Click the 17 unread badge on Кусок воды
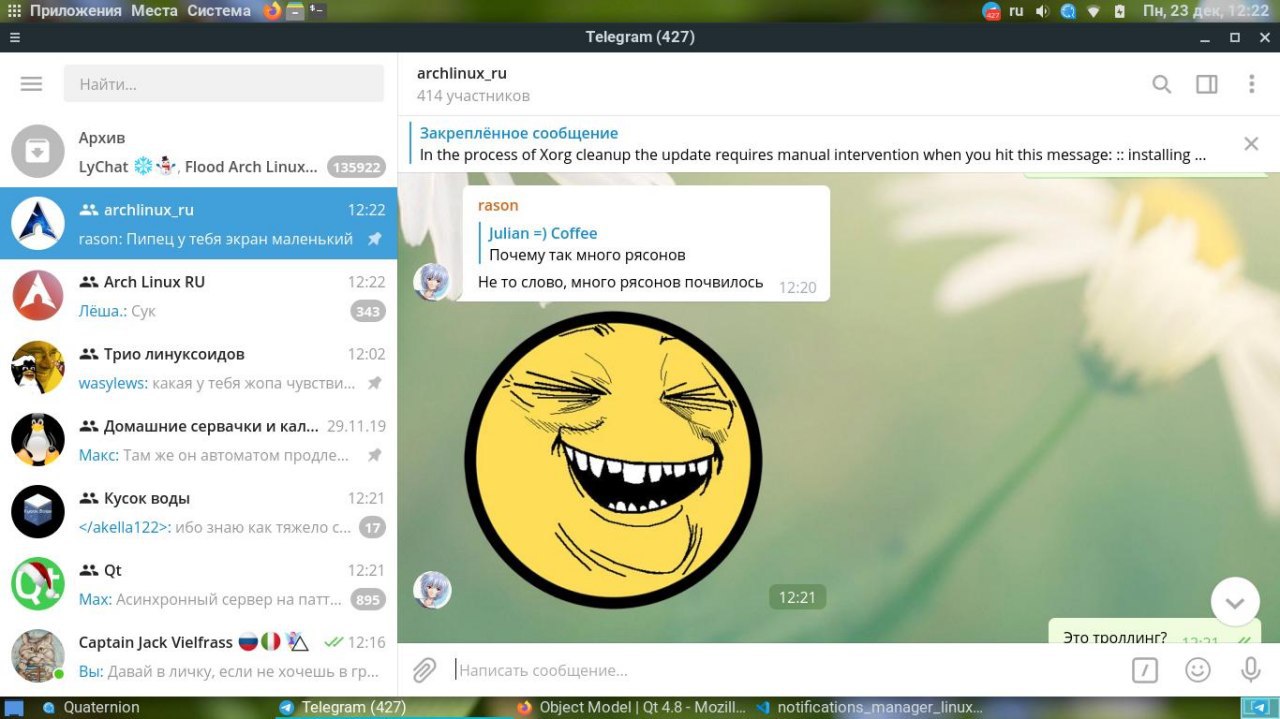This screenshot has width=1280, height=719. [372, 527]
